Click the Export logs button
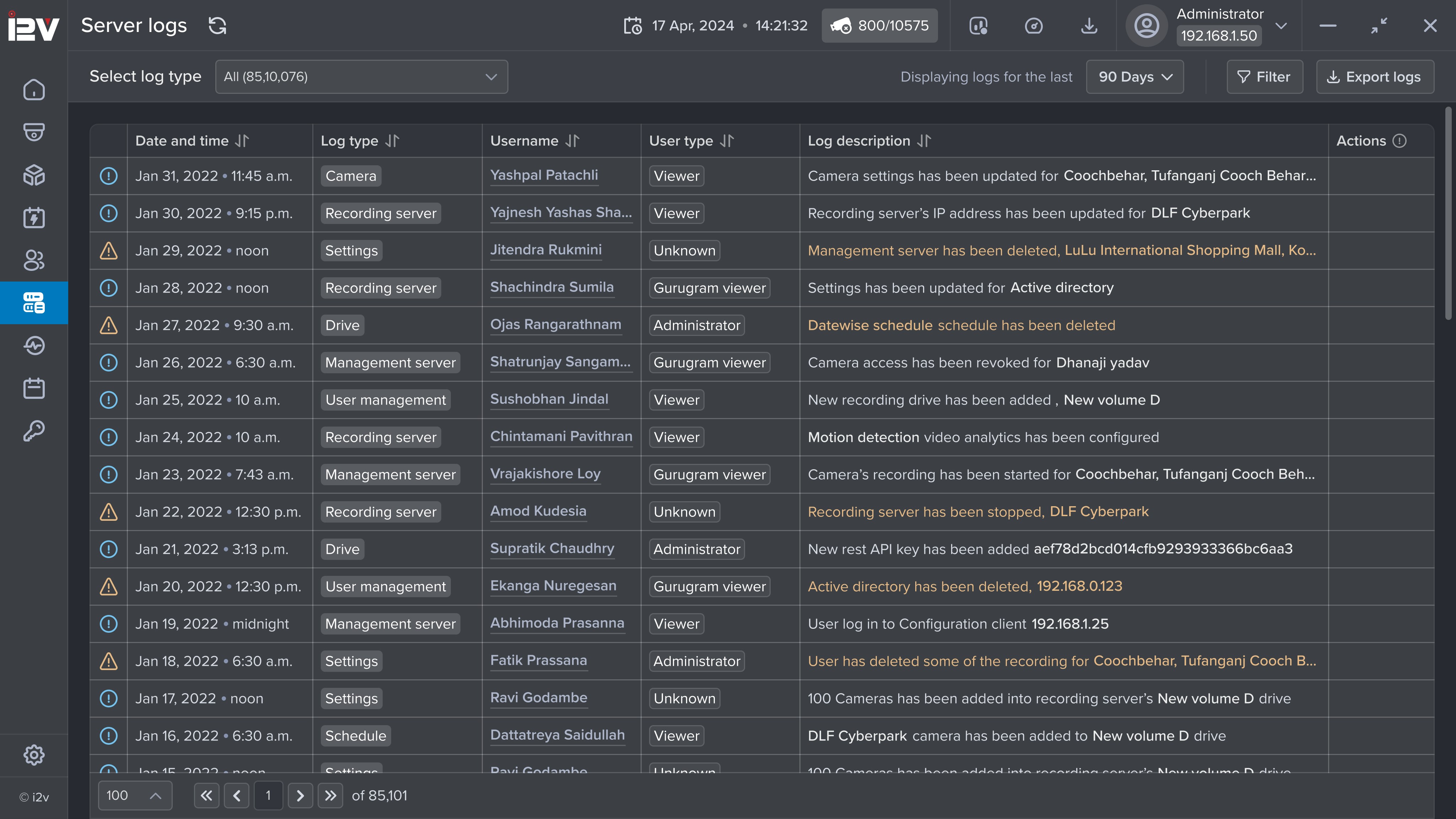Screen dimensions: 1456x819 (1375, 76)
